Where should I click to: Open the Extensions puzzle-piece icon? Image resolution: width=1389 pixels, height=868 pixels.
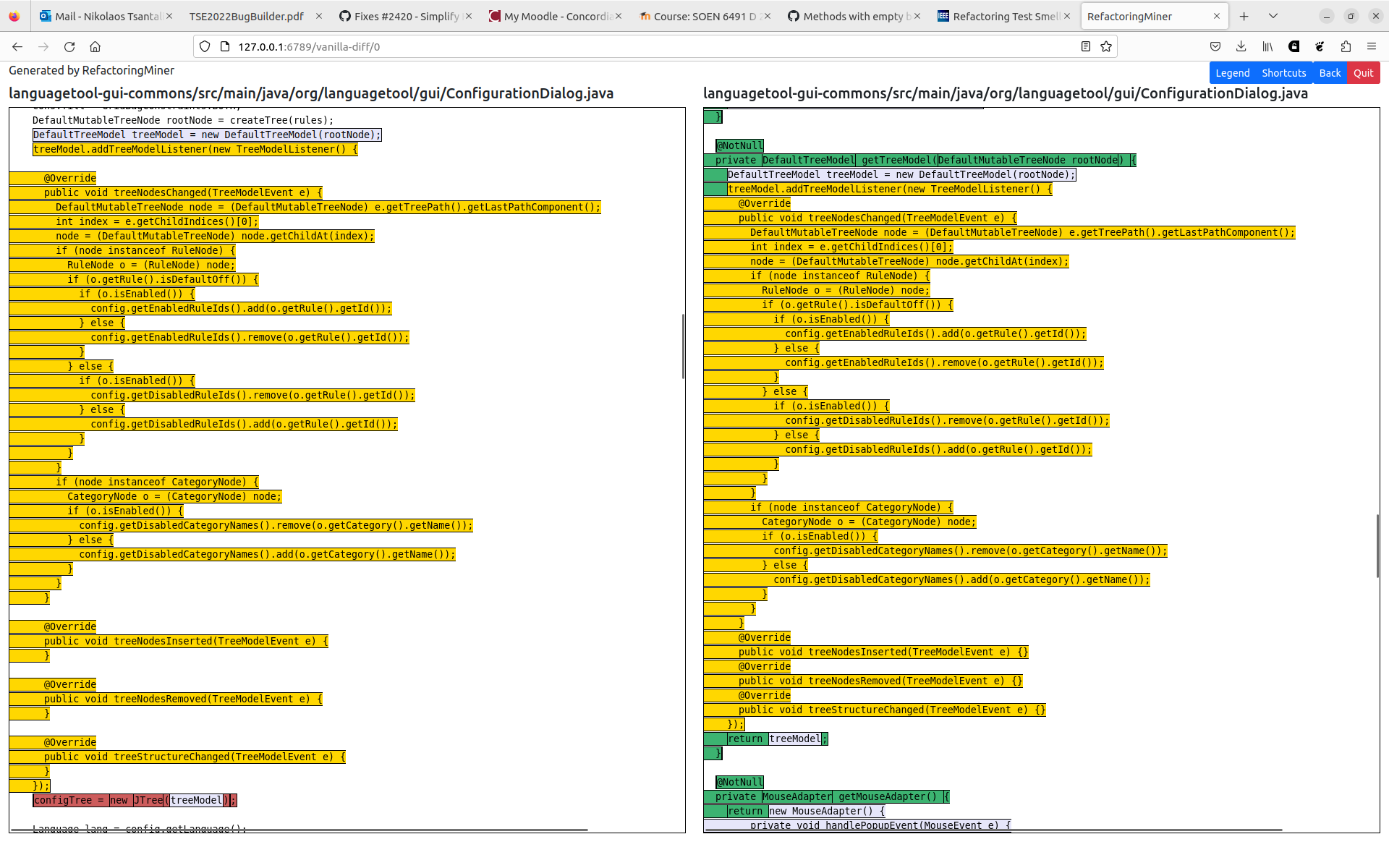[1346, 46]
